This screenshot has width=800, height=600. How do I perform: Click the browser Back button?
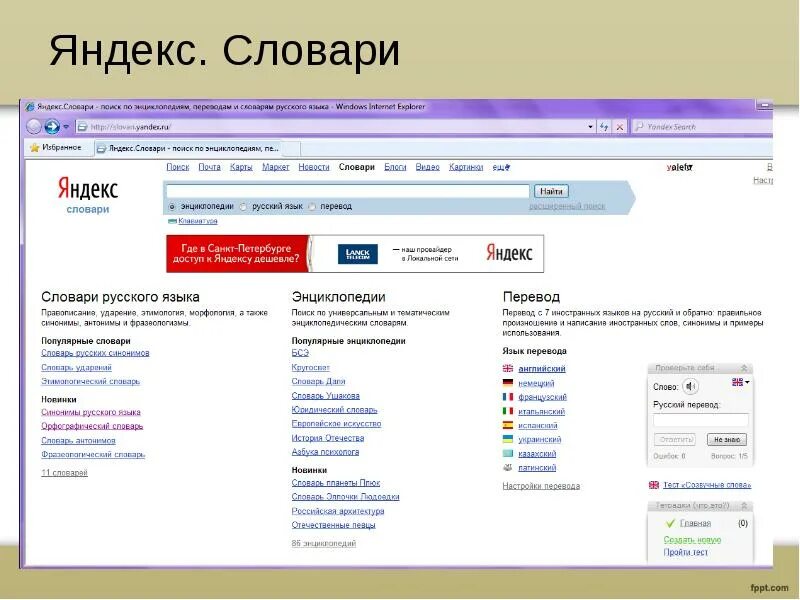34,127
